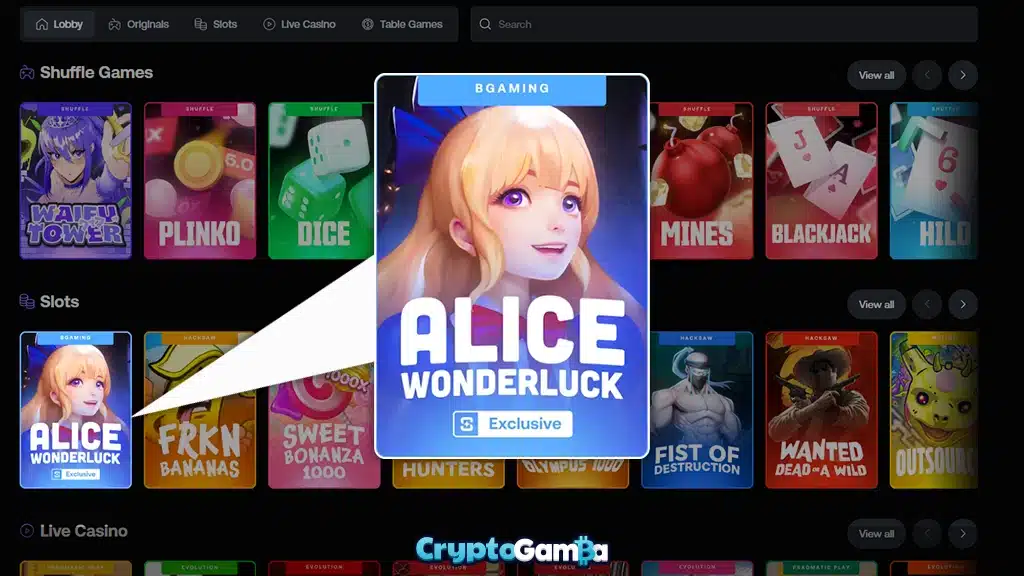The width and height of the screenshot is (1024, 576).
Task: Click the Live Casino play icon heading
Action: [x=27, y=530]
